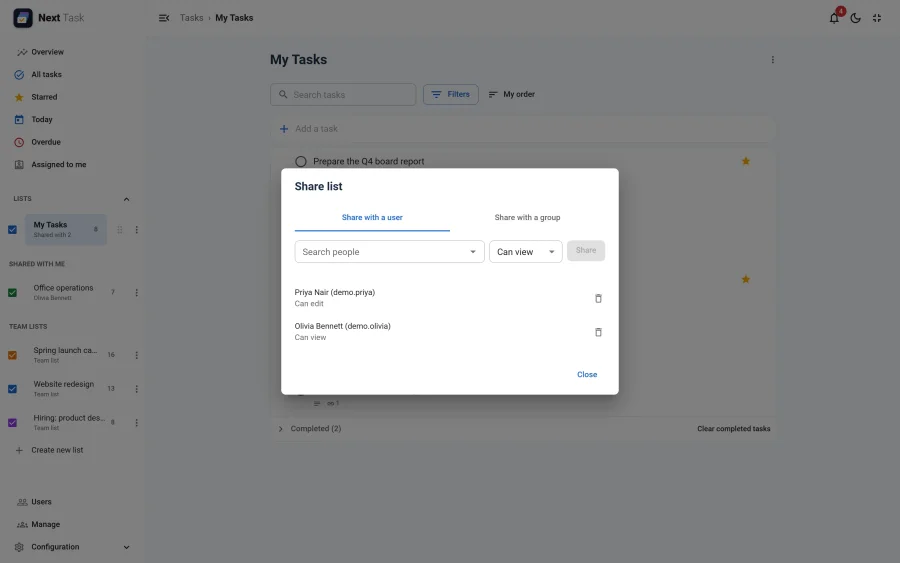Toggle the Website redesign list checkbox
Screen dimensions: 900x563
pyautogui.click(x=12, y=389)
